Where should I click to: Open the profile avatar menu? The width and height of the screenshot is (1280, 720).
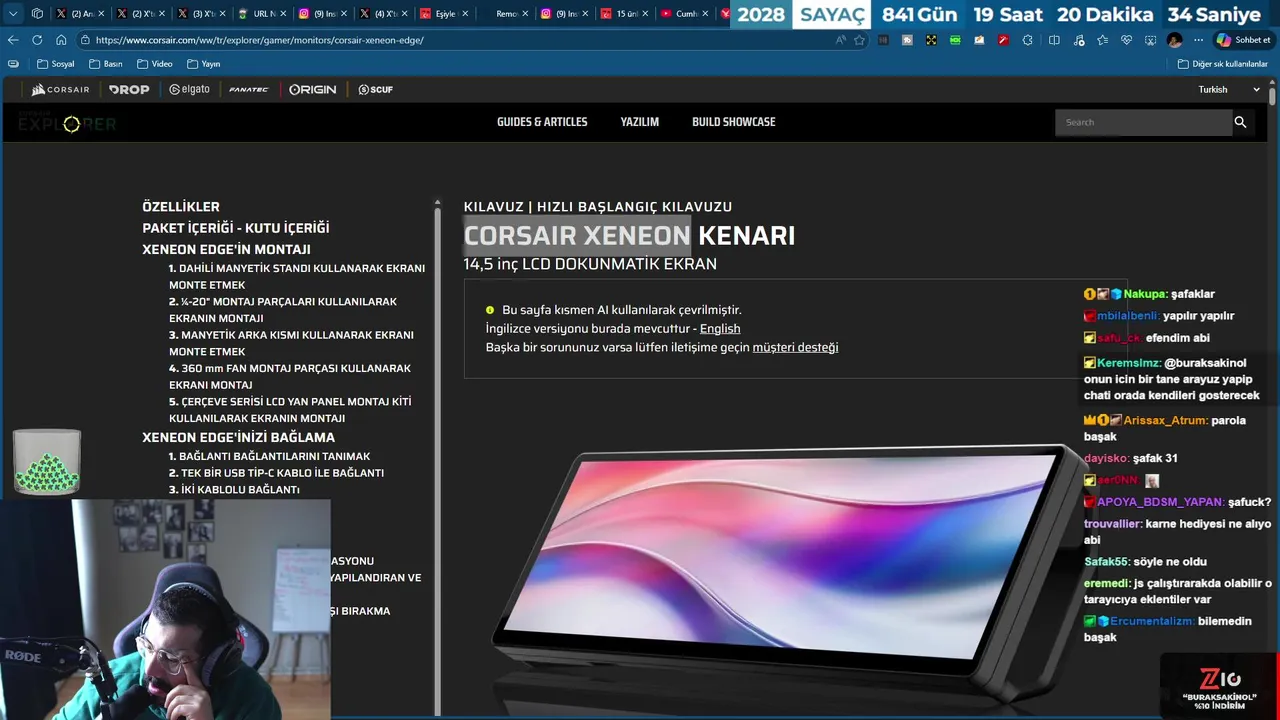point(1174,40)
